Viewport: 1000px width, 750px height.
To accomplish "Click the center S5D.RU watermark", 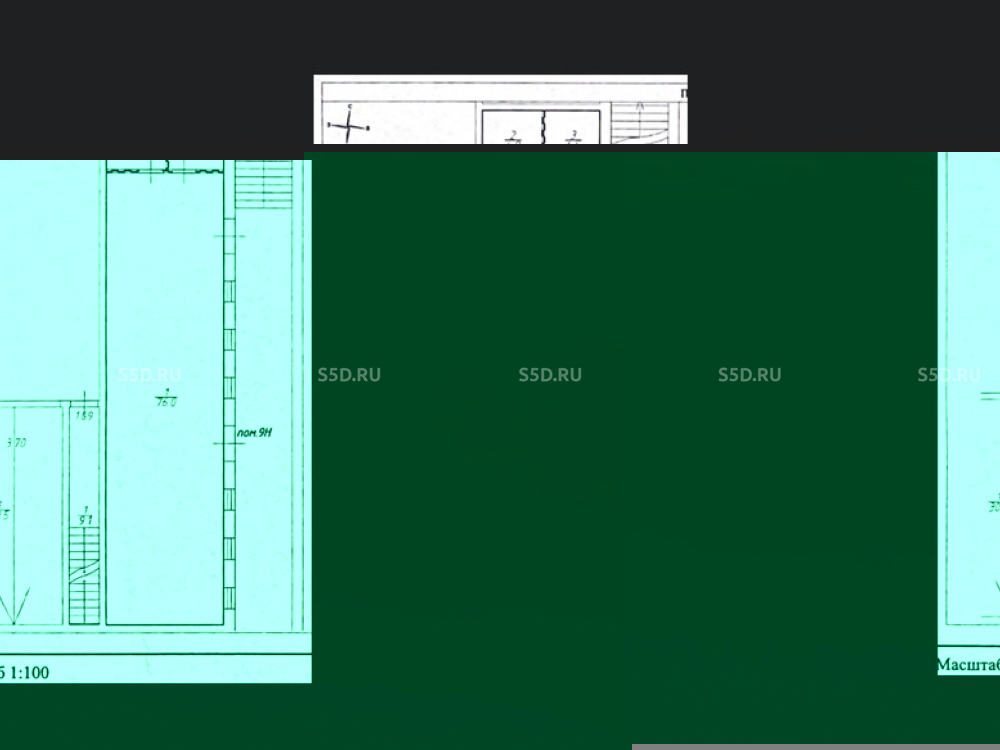I will click(549, 375).
